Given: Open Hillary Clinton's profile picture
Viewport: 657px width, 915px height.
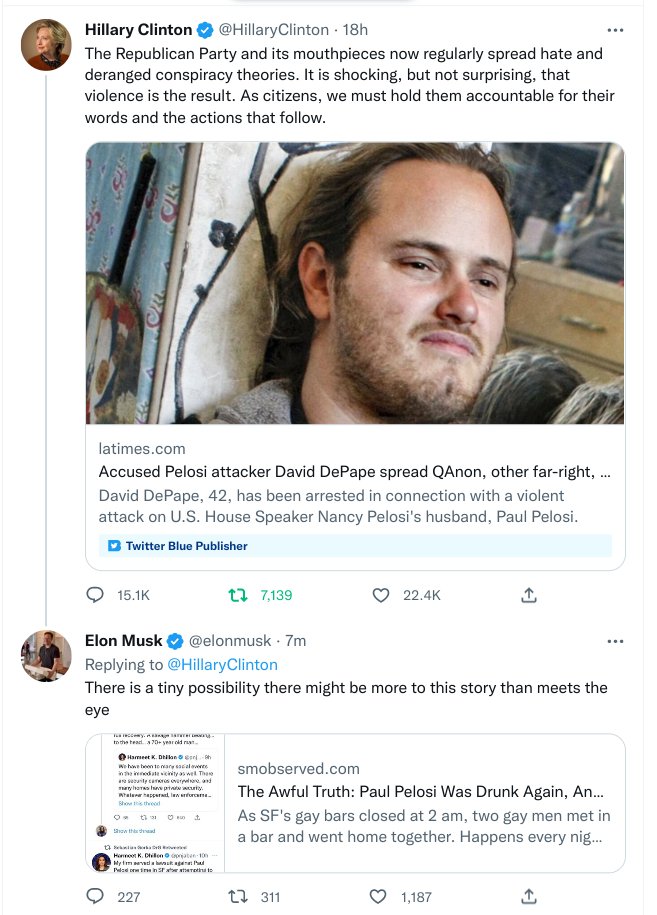Looking at the screenshot, I should tap(46, 45).
